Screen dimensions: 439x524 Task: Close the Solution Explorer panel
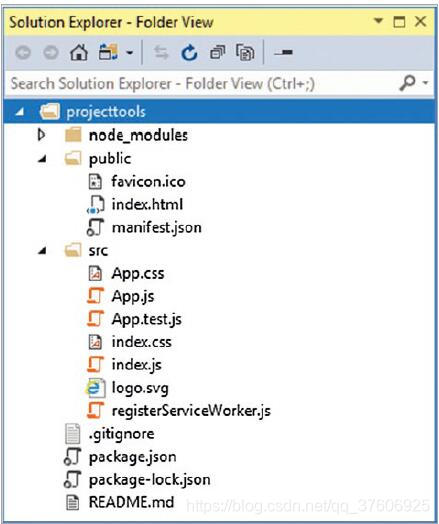click(x=421, y=22)
